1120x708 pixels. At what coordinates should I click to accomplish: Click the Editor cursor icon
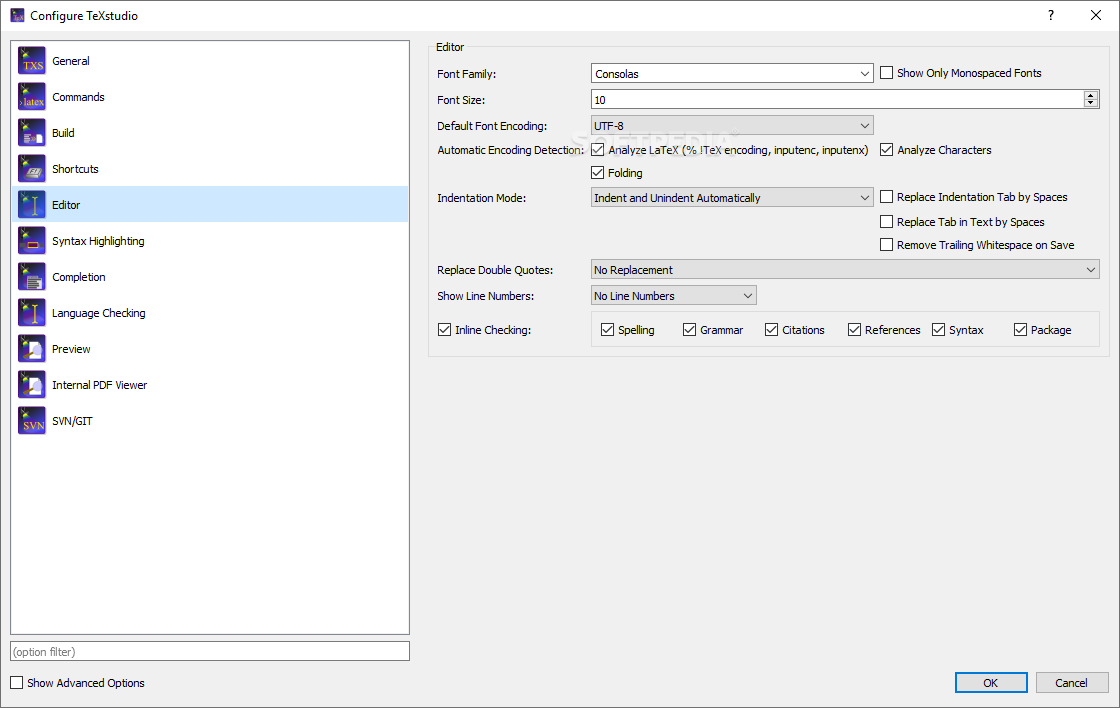point(32,204)
